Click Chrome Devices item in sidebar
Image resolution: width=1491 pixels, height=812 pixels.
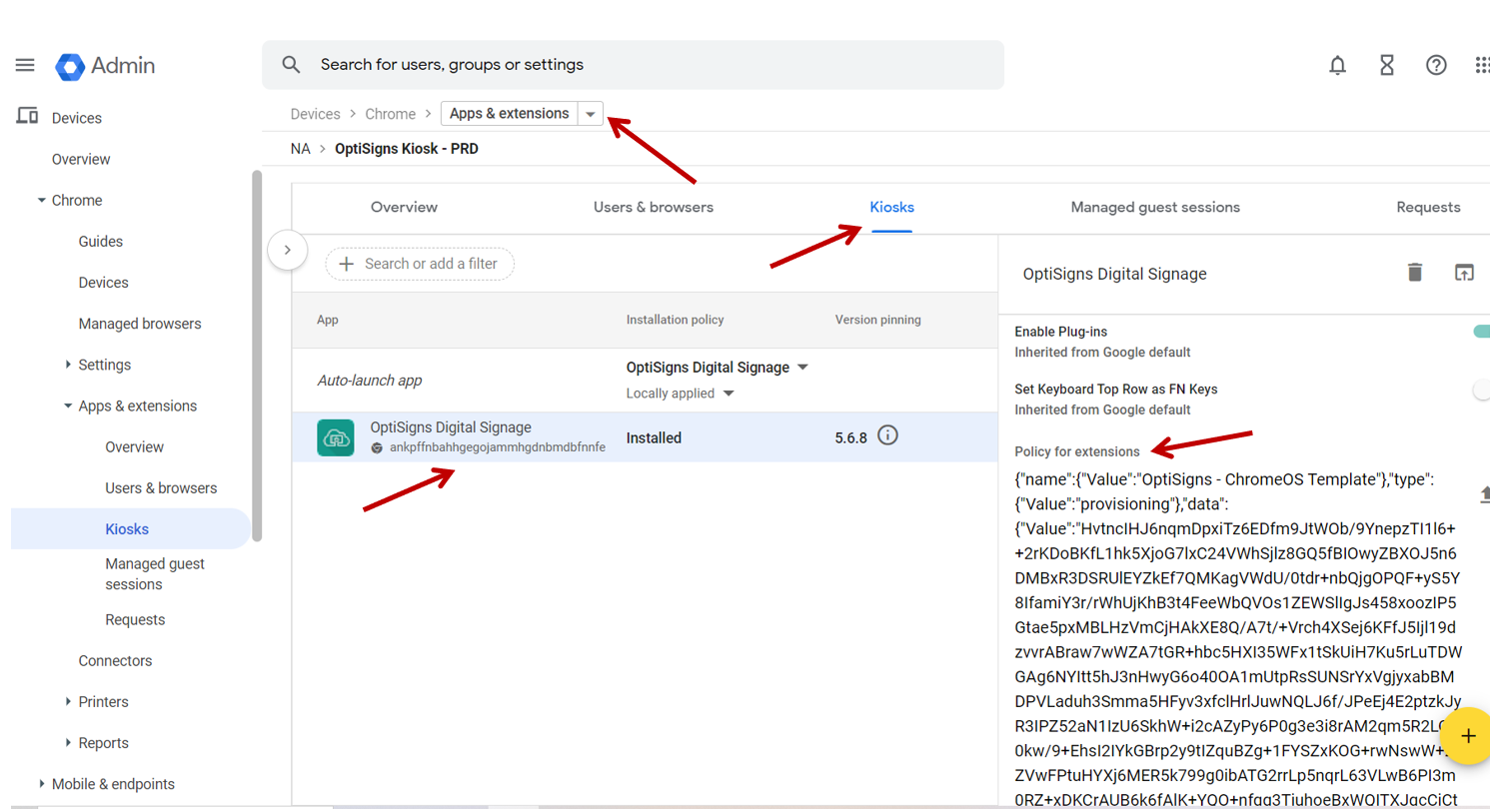click(103, 283)
